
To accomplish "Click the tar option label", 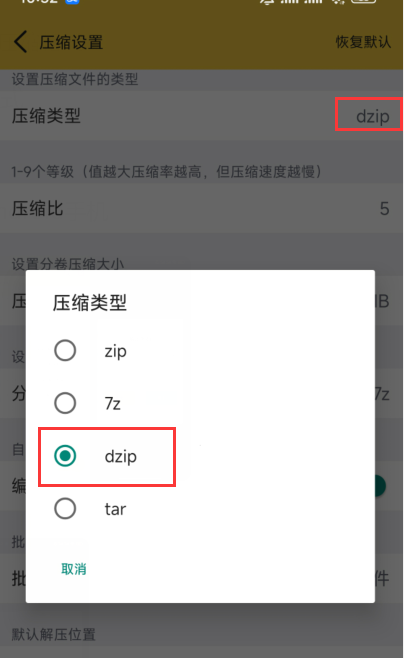I will (115, 509).
